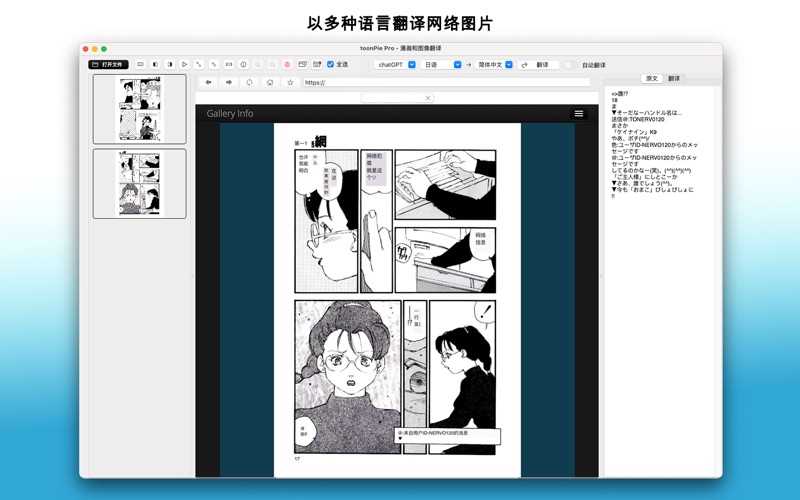The image size is (800, 500).
Task: Select the second manga page thumbnail
Action: 139,183
